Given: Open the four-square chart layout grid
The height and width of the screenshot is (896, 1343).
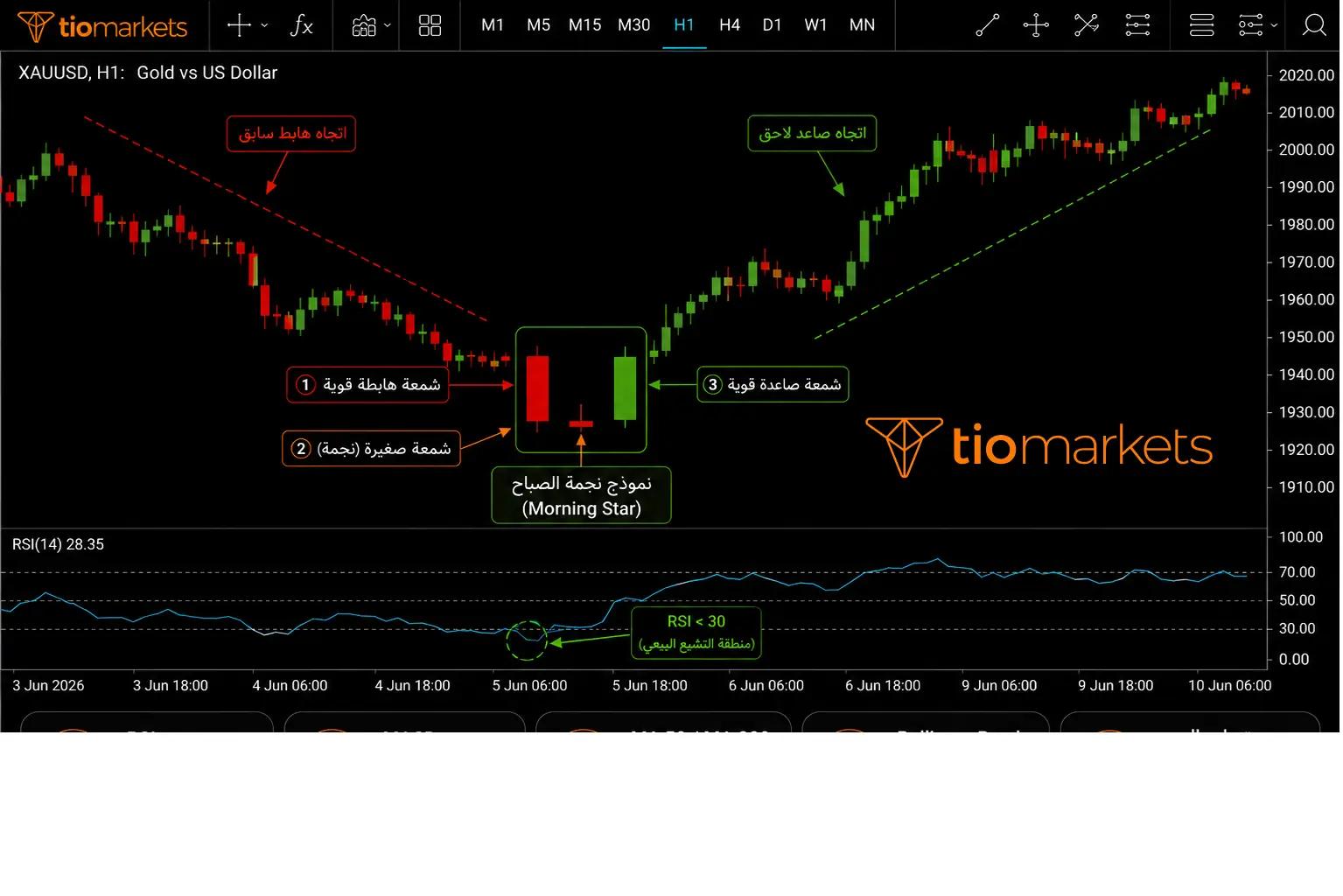Looking at the screenshot, I should (430, 25).
